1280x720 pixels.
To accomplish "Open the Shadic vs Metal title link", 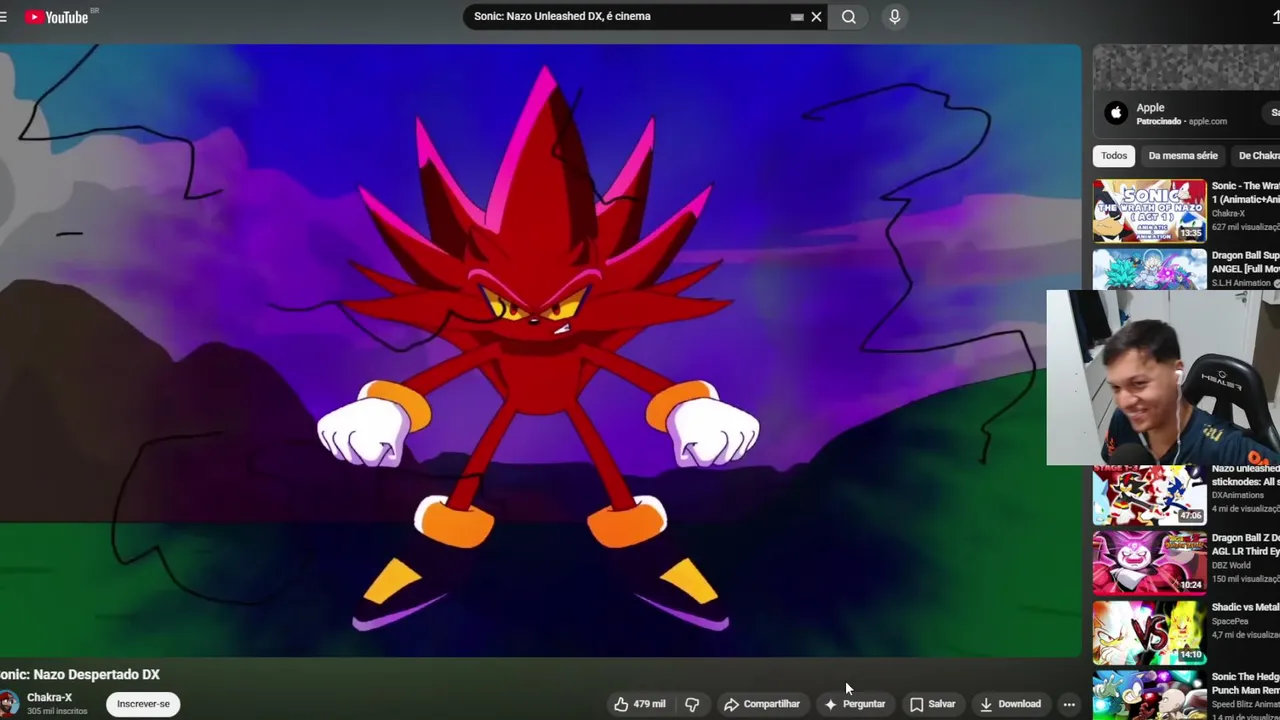I will coord(1245,607).
